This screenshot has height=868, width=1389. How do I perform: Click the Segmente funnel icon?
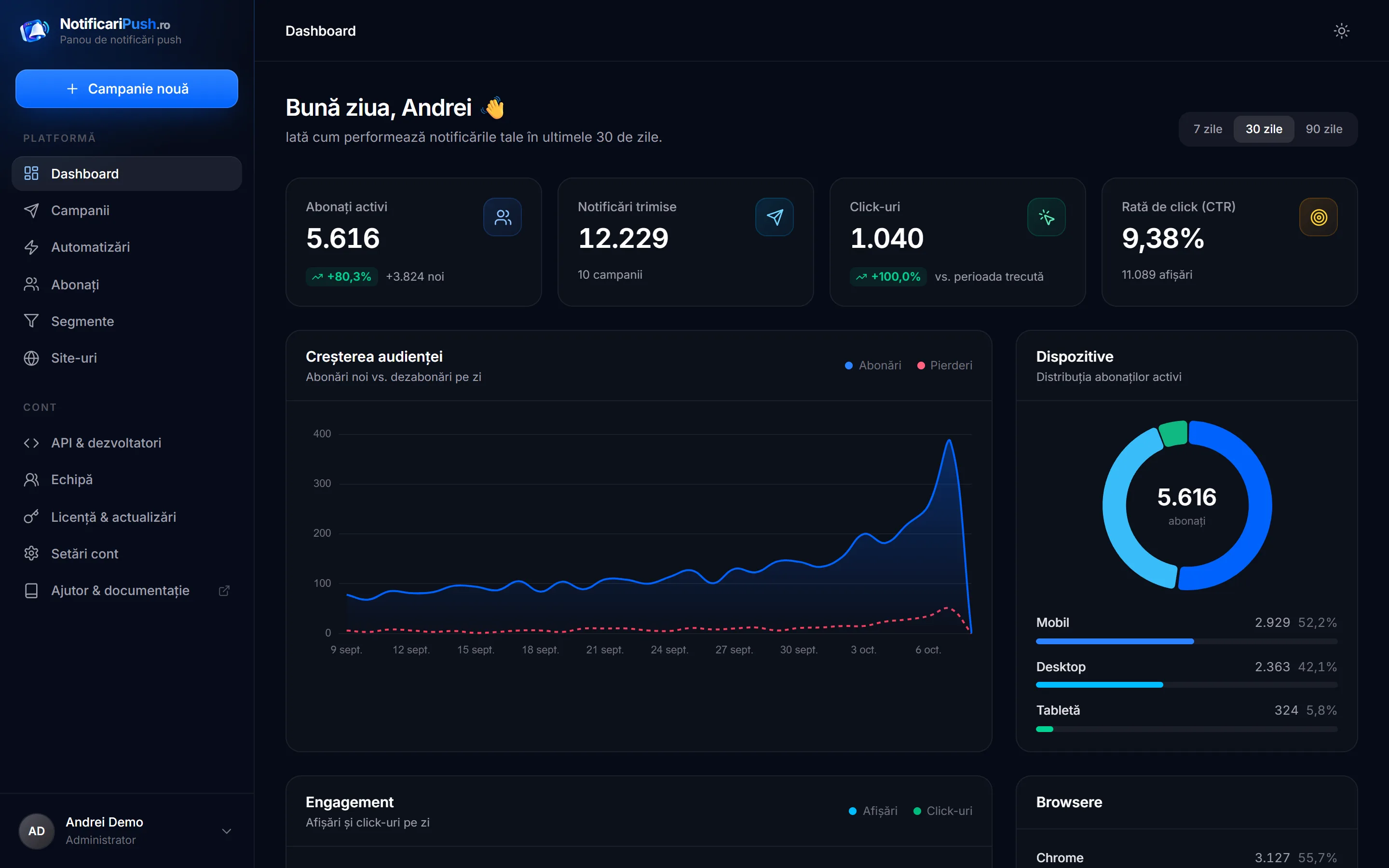[x=31, y=321]
